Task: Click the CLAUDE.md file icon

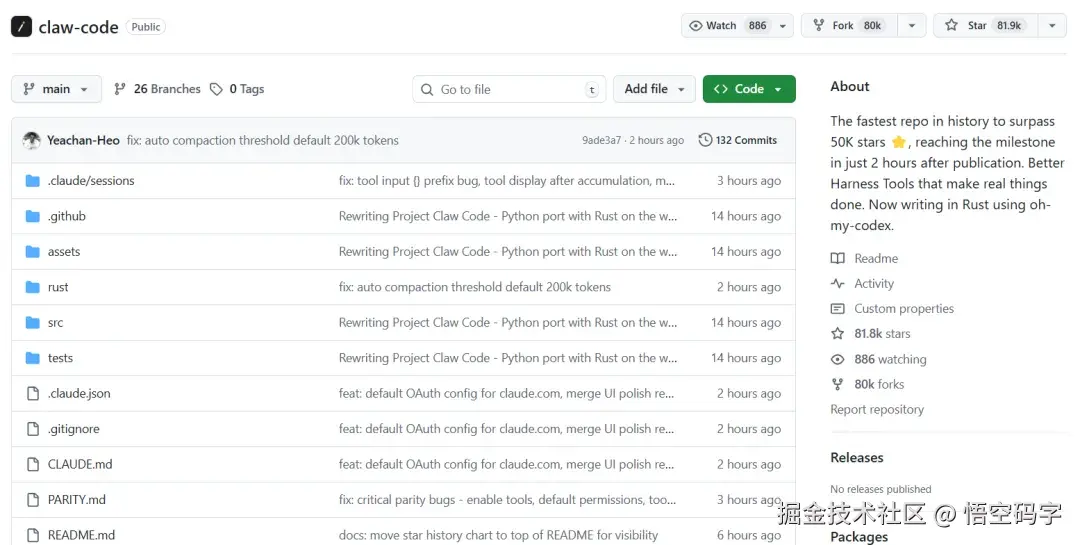Action: tap(32, 464)
